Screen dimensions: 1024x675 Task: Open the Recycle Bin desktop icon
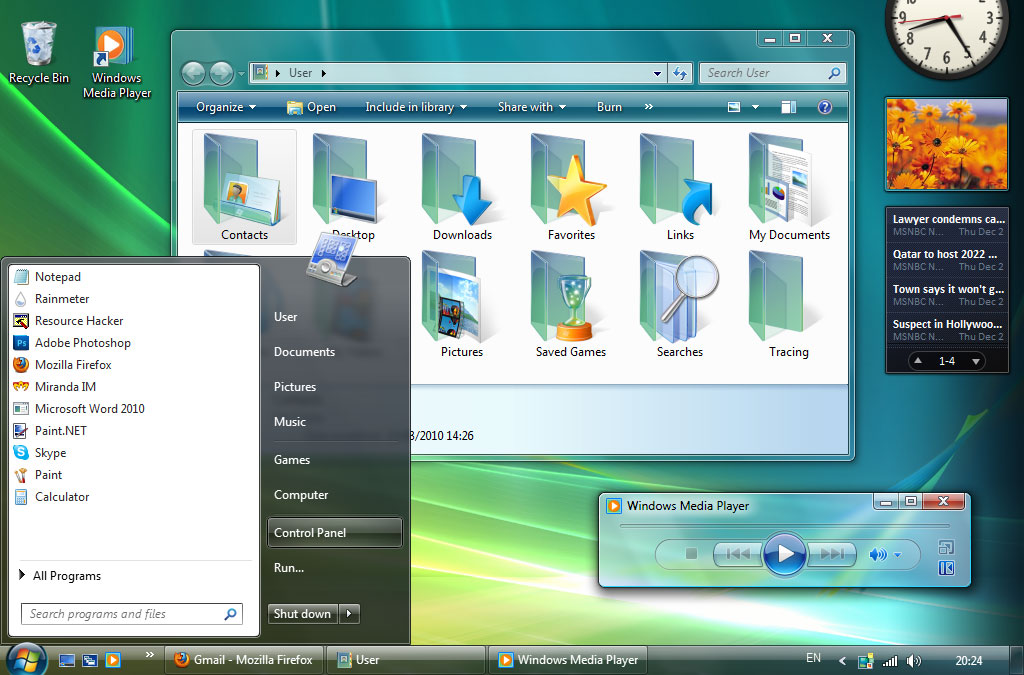pyautogui.click(x=39, y=54)
